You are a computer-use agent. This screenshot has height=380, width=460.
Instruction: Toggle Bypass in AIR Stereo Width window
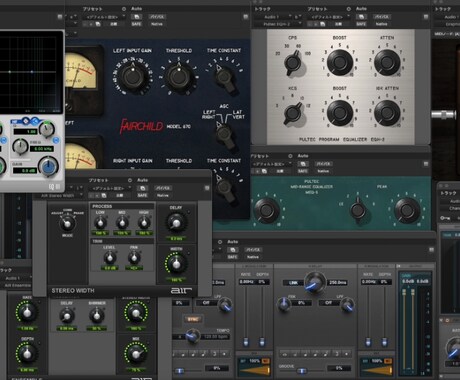point(163,188)
